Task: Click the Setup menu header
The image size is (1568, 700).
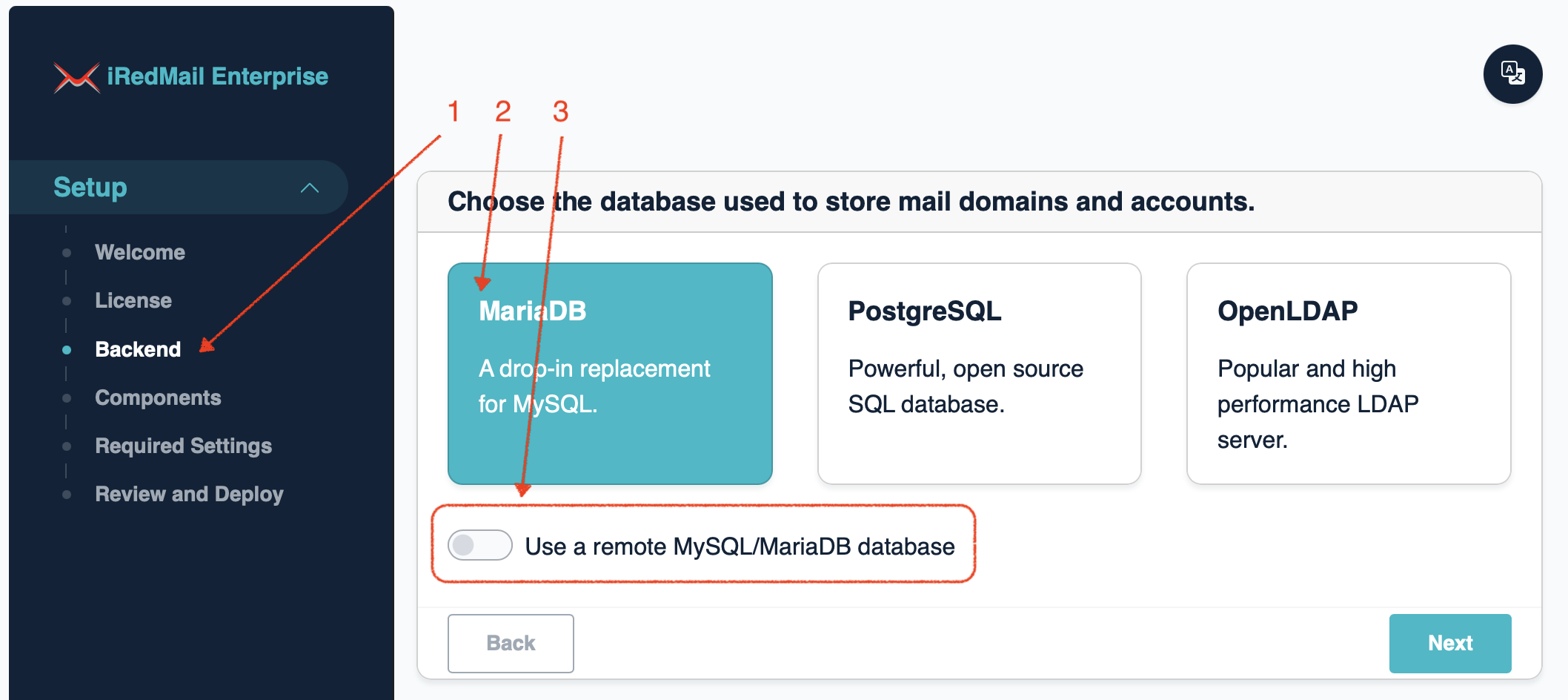Action: click(90, 188)
